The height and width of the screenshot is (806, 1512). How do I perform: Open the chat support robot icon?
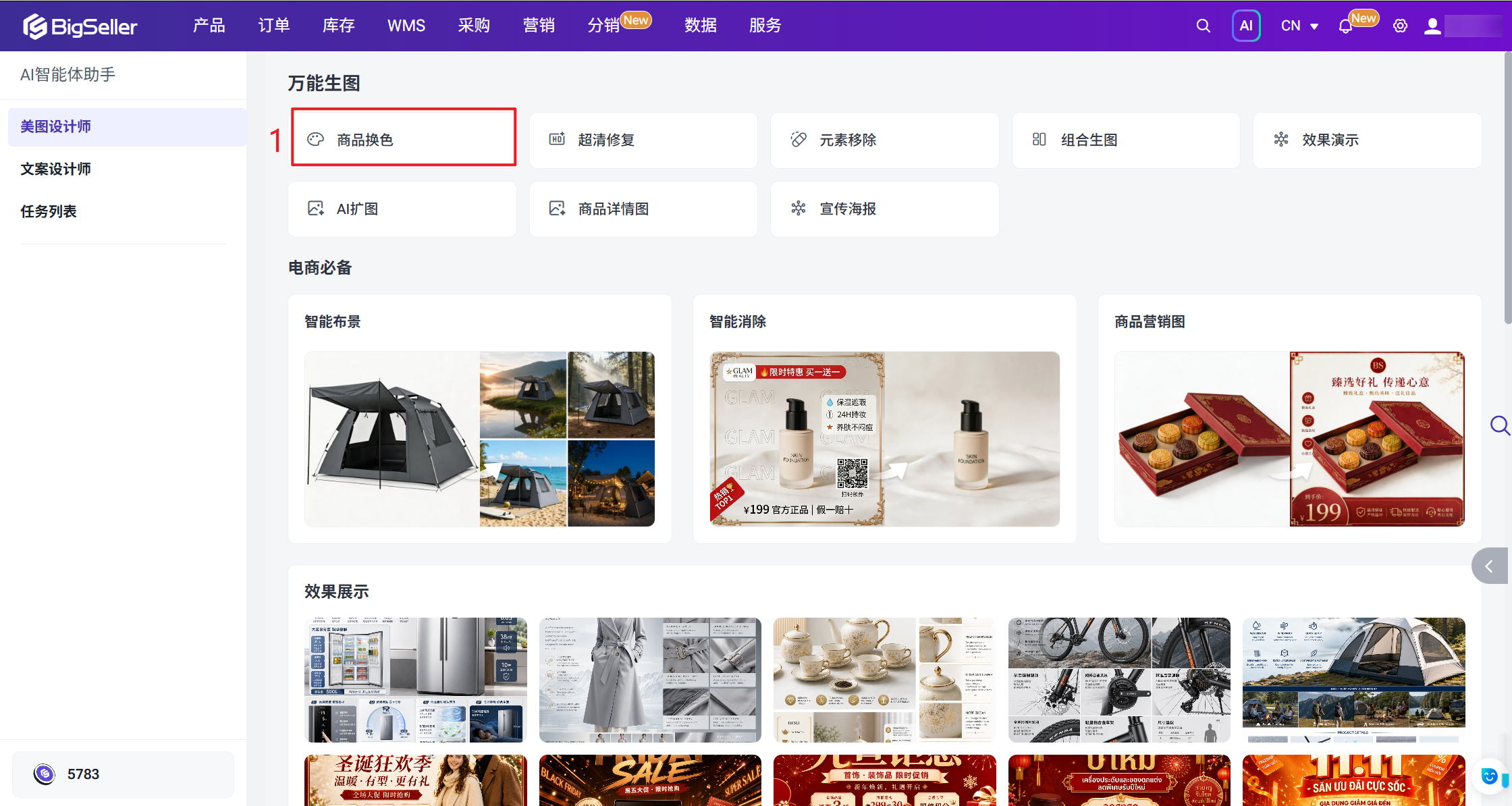point(1489,776)
